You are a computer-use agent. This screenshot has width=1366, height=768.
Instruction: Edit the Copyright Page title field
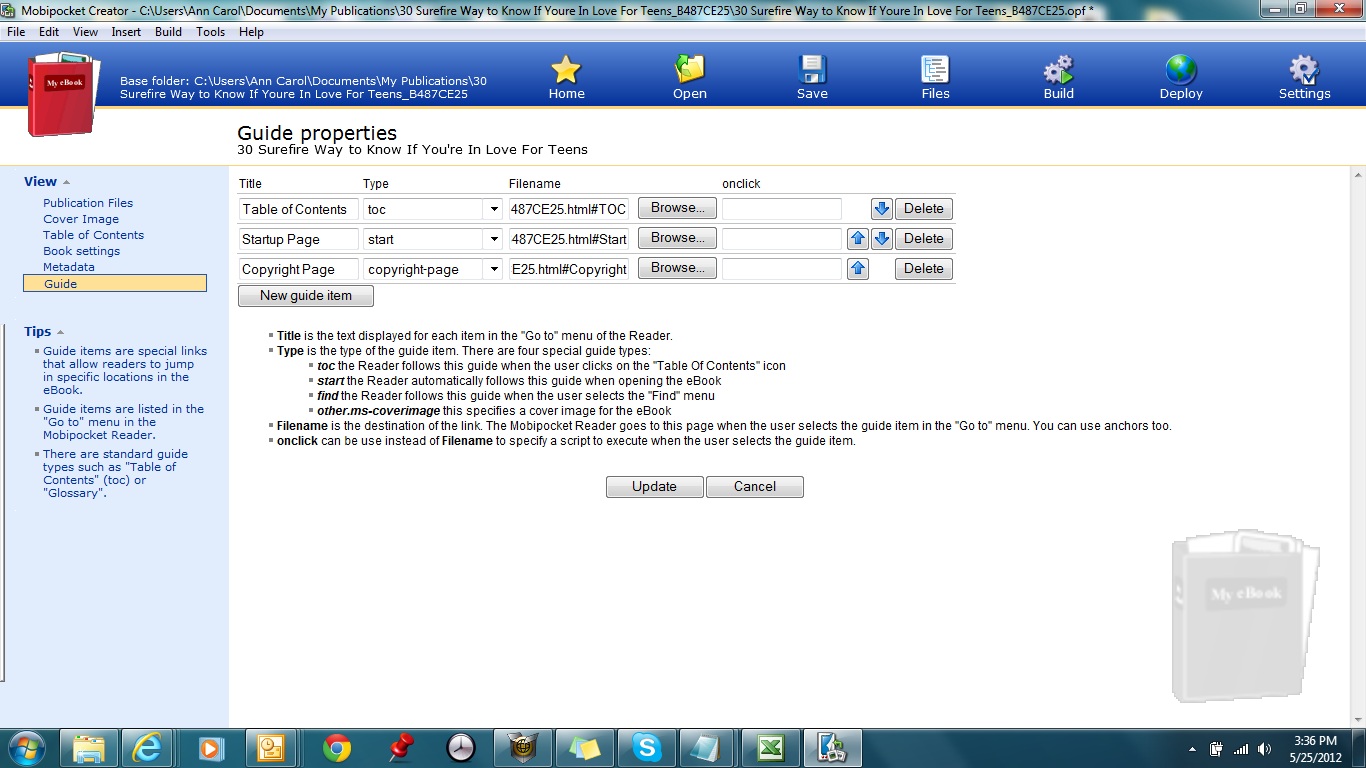298,269
